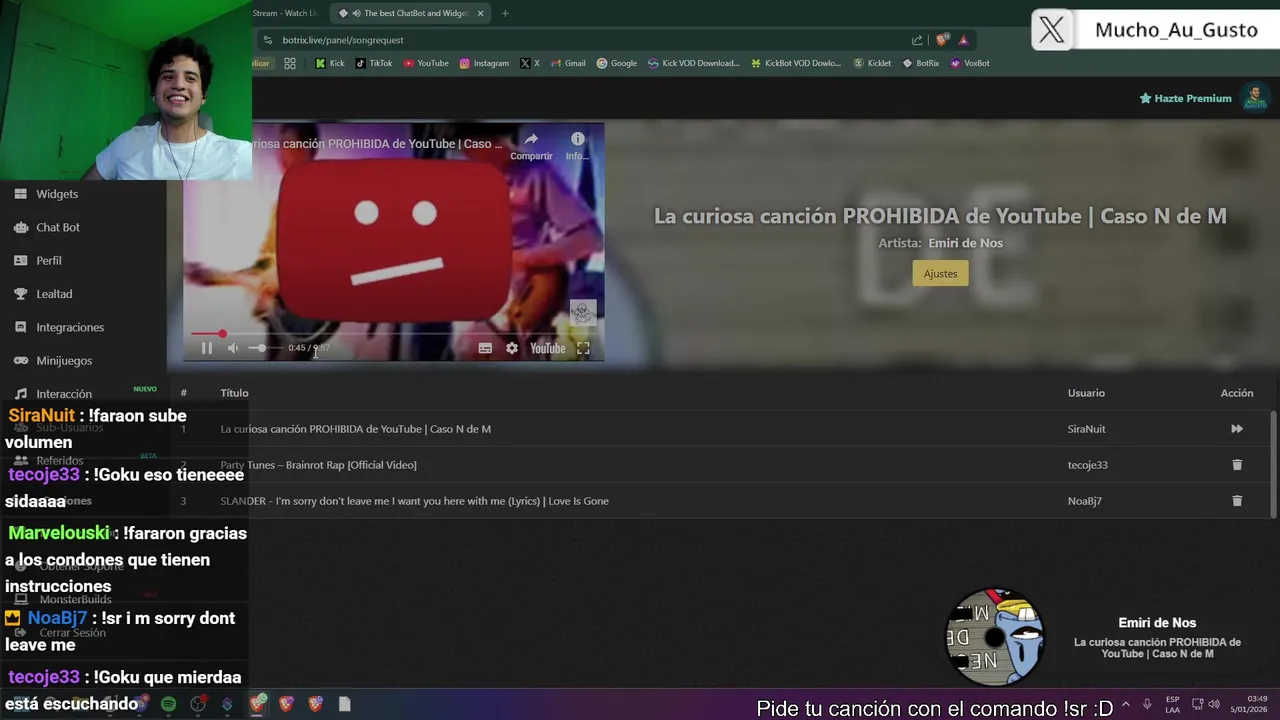Open the bookmarks apps grid icon
The height and width of the screenshot is (720, 1280).
[x=290, y=63]
